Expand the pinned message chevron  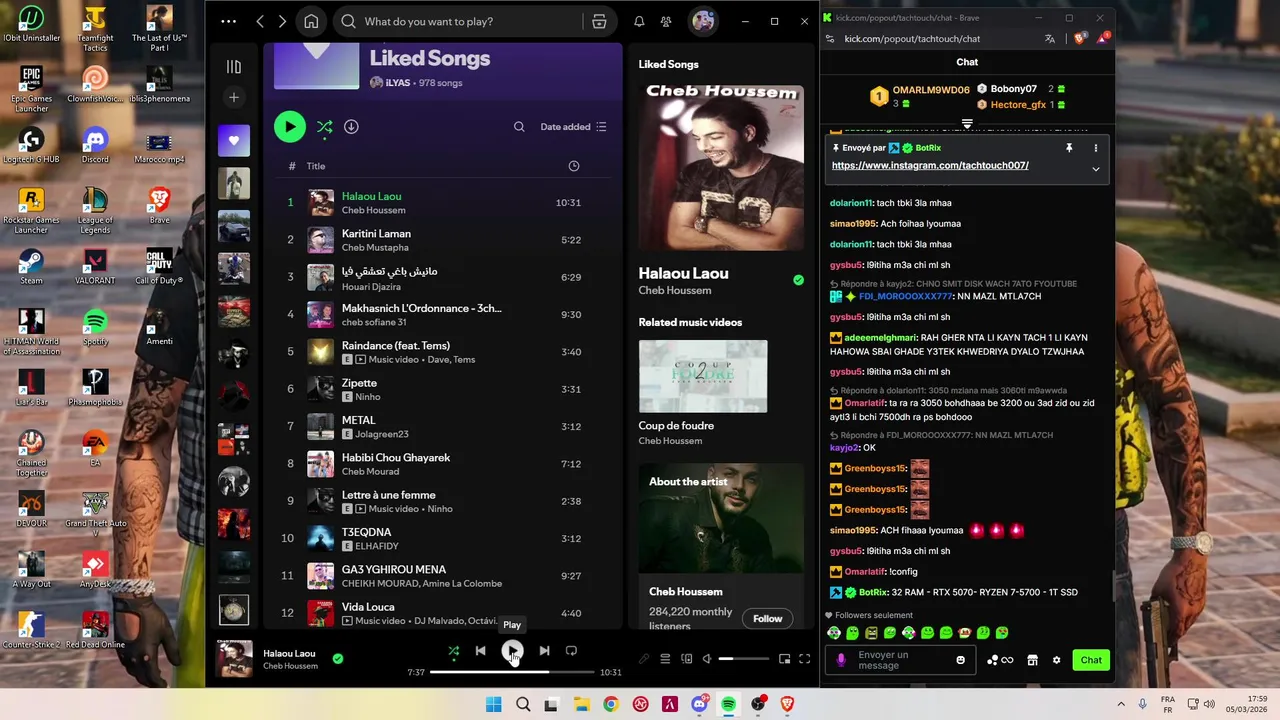[1095, 169]
